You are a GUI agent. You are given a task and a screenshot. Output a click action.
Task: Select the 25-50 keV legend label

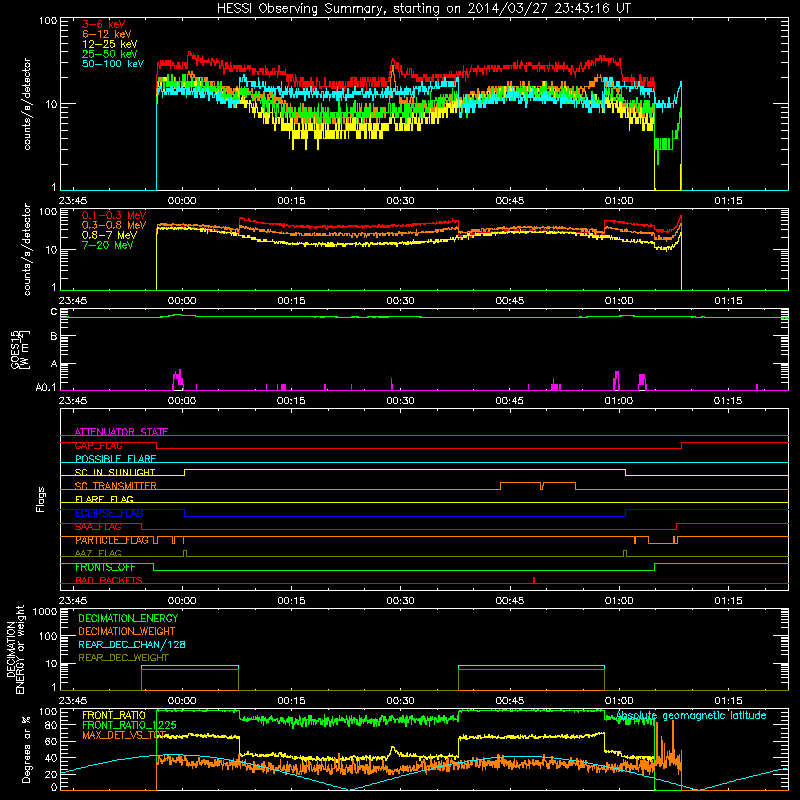tap(109, 54)
